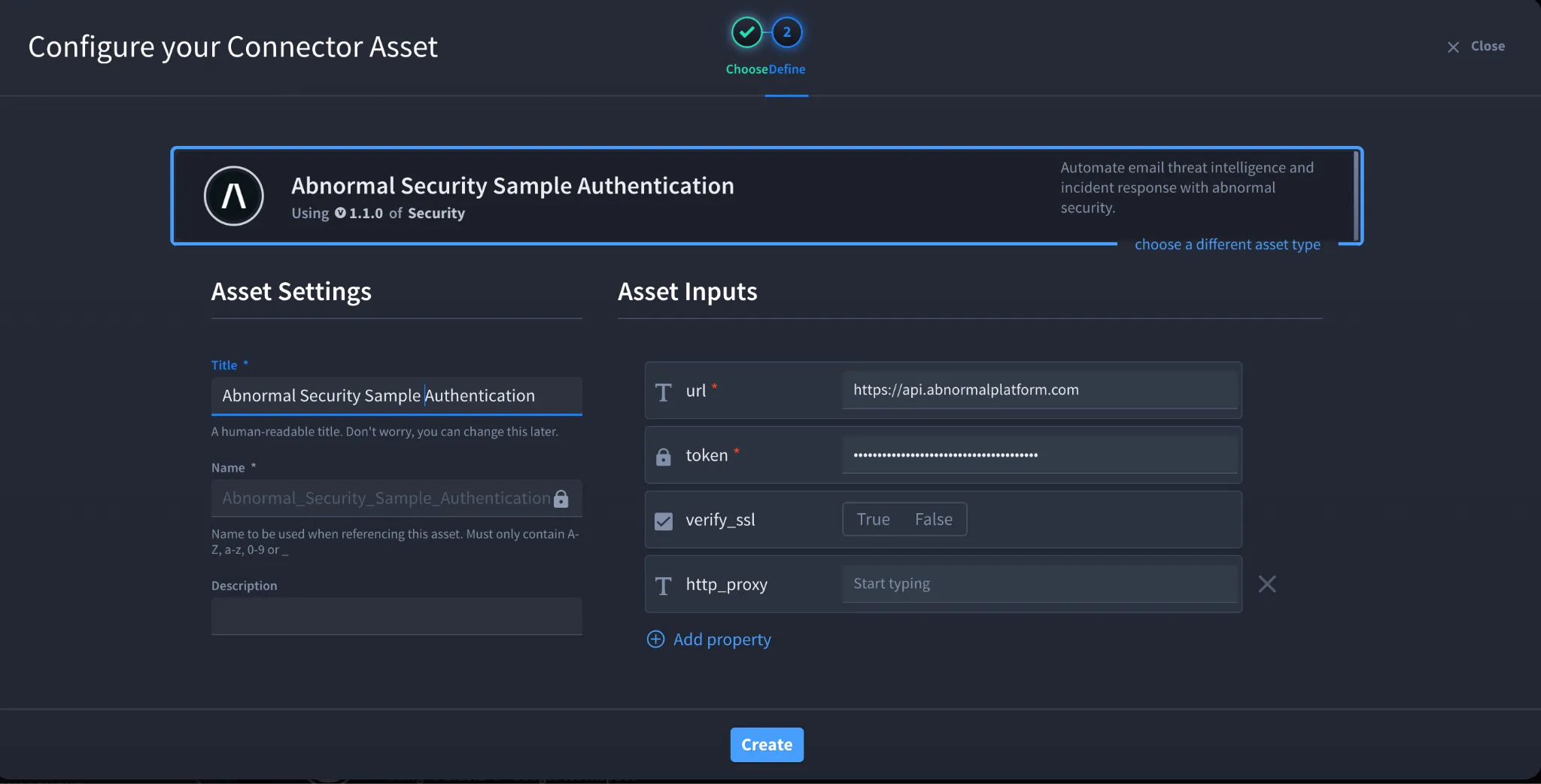Click the step 2 Define circle
This screenshot has width=1541, height=784.
coord(786,32)
